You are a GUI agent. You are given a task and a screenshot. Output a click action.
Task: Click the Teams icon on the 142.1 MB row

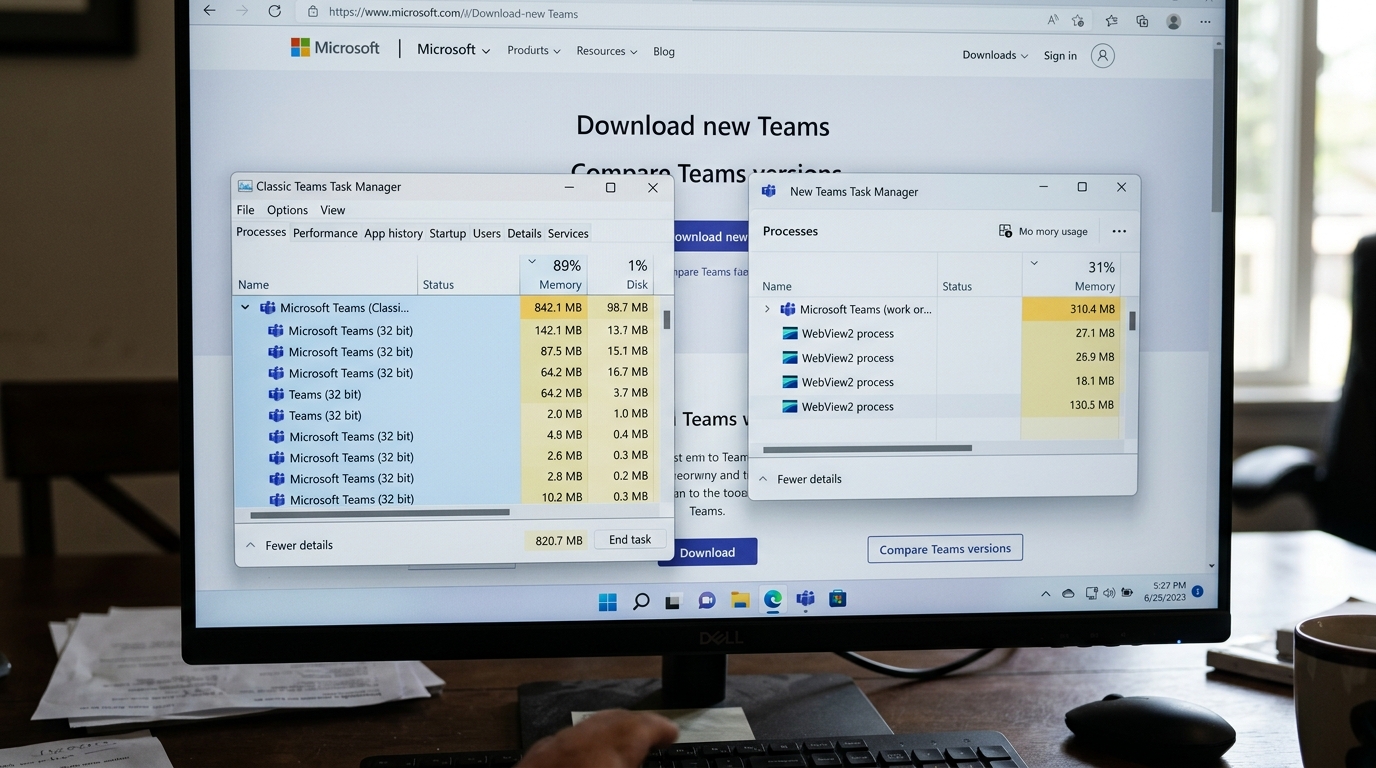click(276, 330)
